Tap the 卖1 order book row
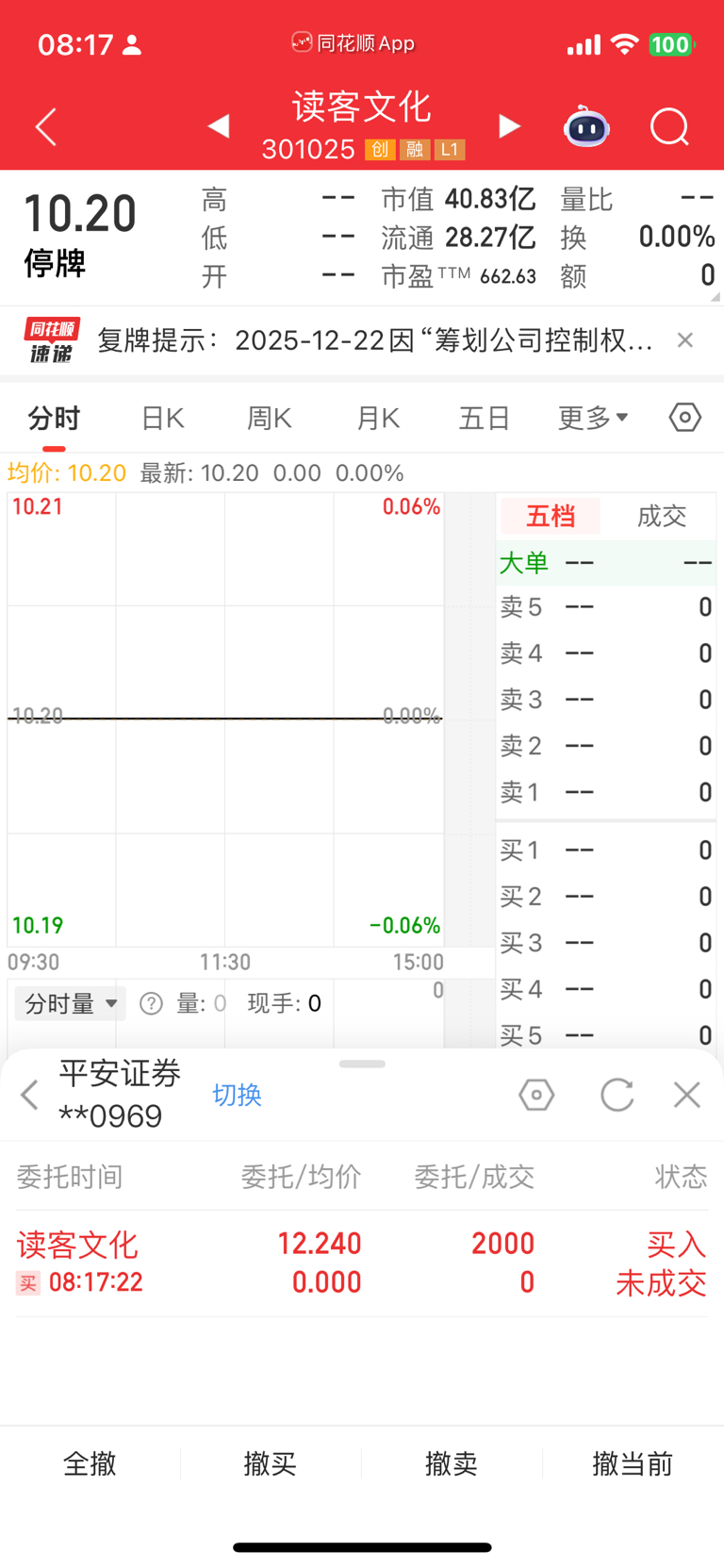Viewport: 724px width, 1568px height. coord(605,792)
